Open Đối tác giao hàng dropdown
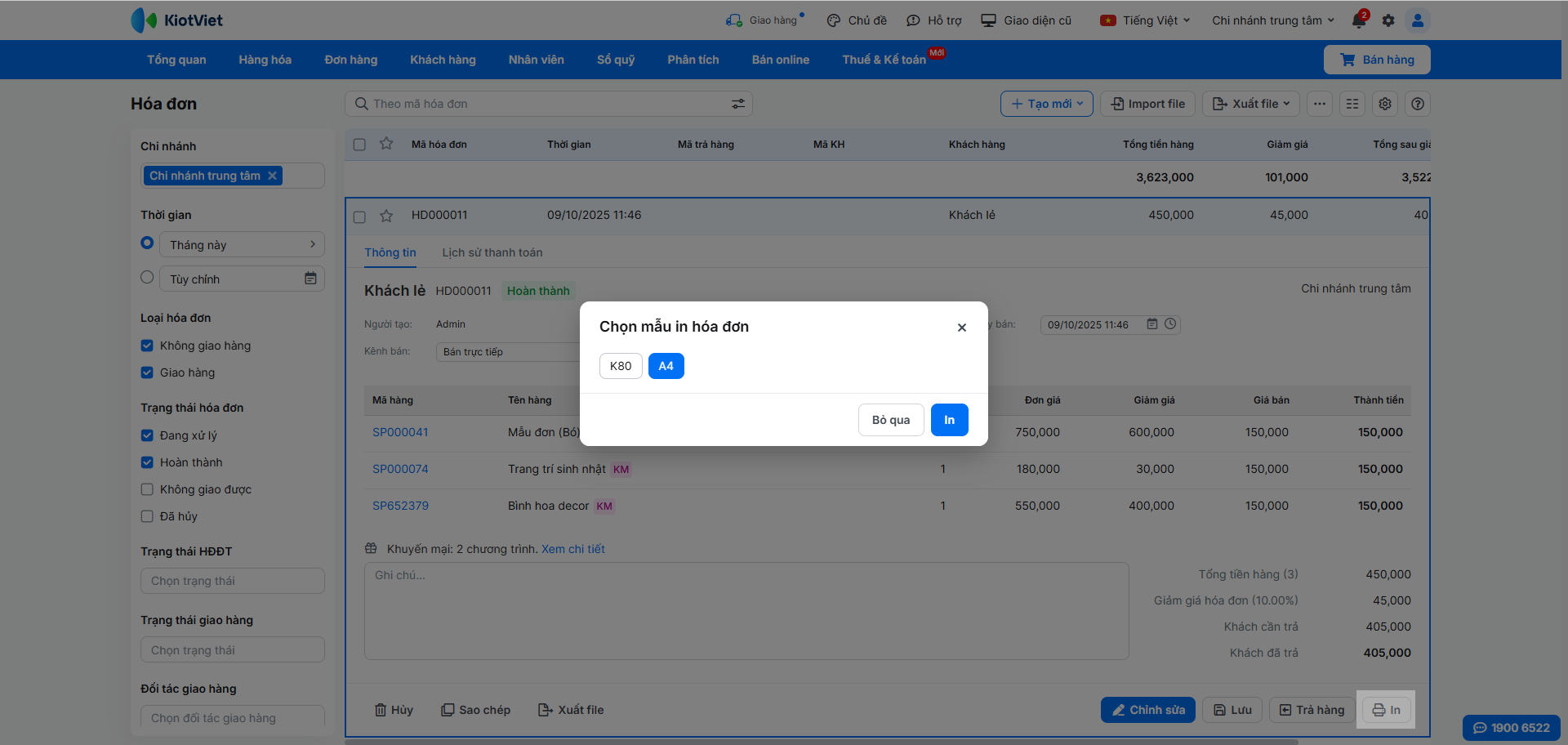This screenshot has height=745, width=1568. coord(233,716)
